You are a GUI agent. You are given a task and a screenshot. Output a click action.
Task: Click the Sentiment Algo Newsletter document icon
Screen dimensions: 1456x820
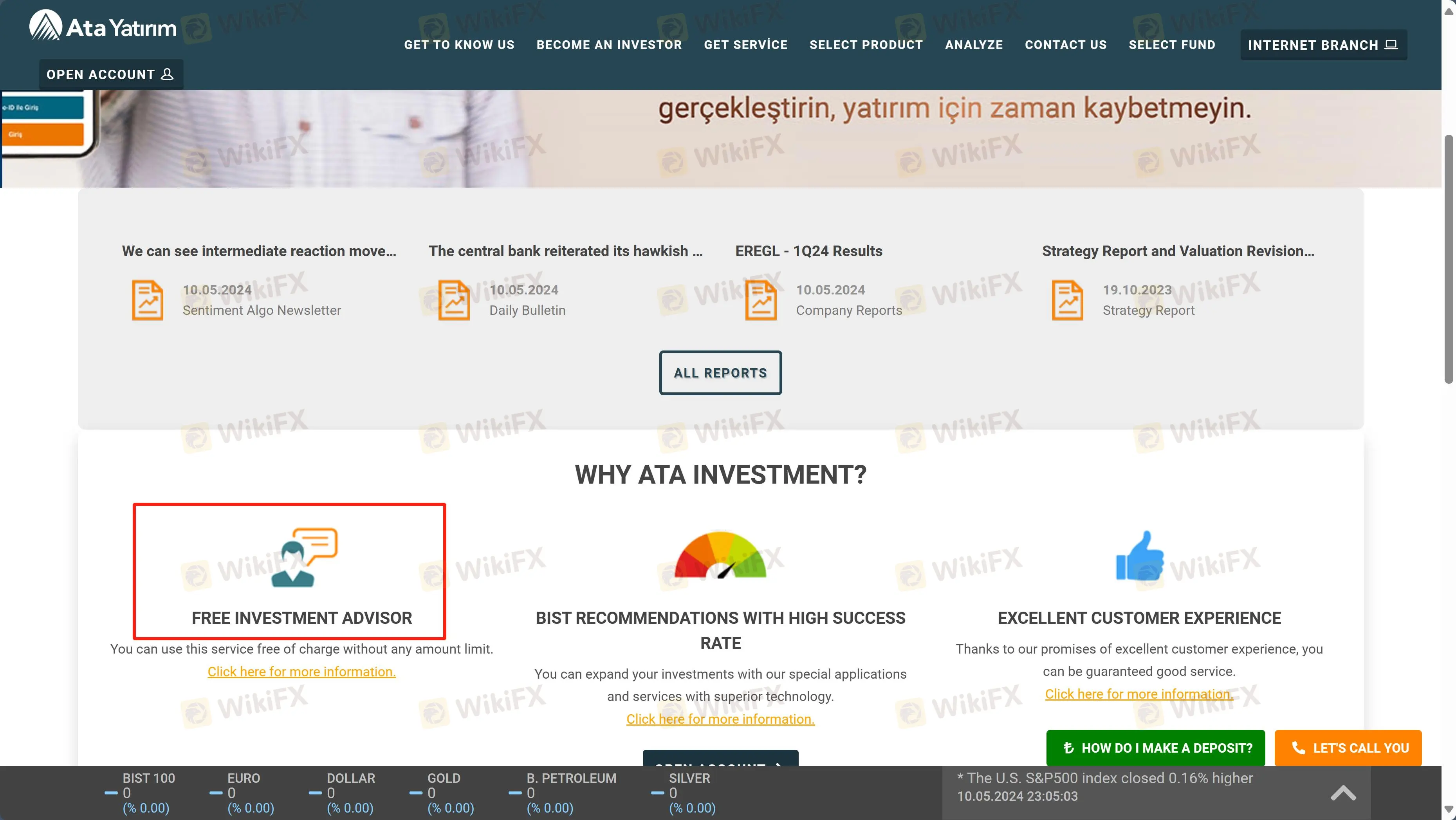click(147, 300)
